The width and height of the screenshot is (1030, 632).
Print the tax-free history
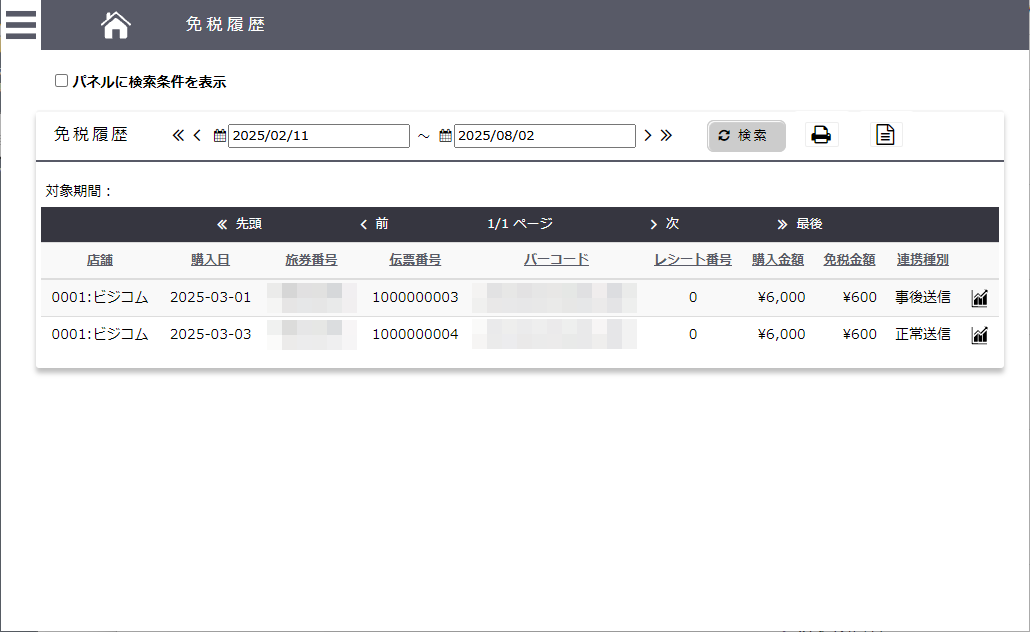pos(821,135)
